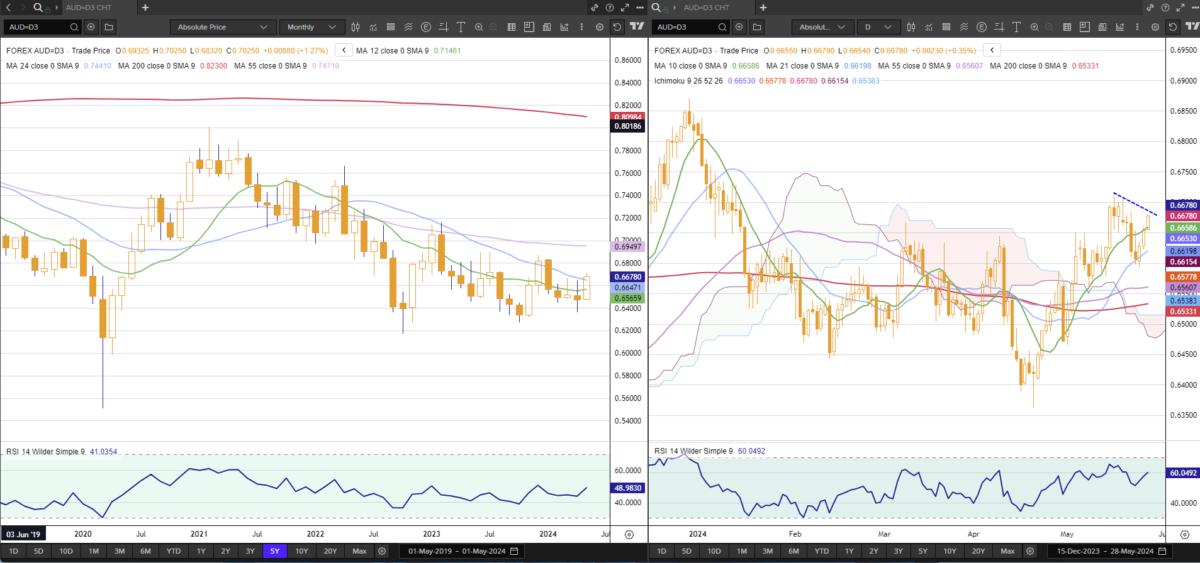
Task: Open date range calendar icon in left chart footer
Action: tap(514, 551)
